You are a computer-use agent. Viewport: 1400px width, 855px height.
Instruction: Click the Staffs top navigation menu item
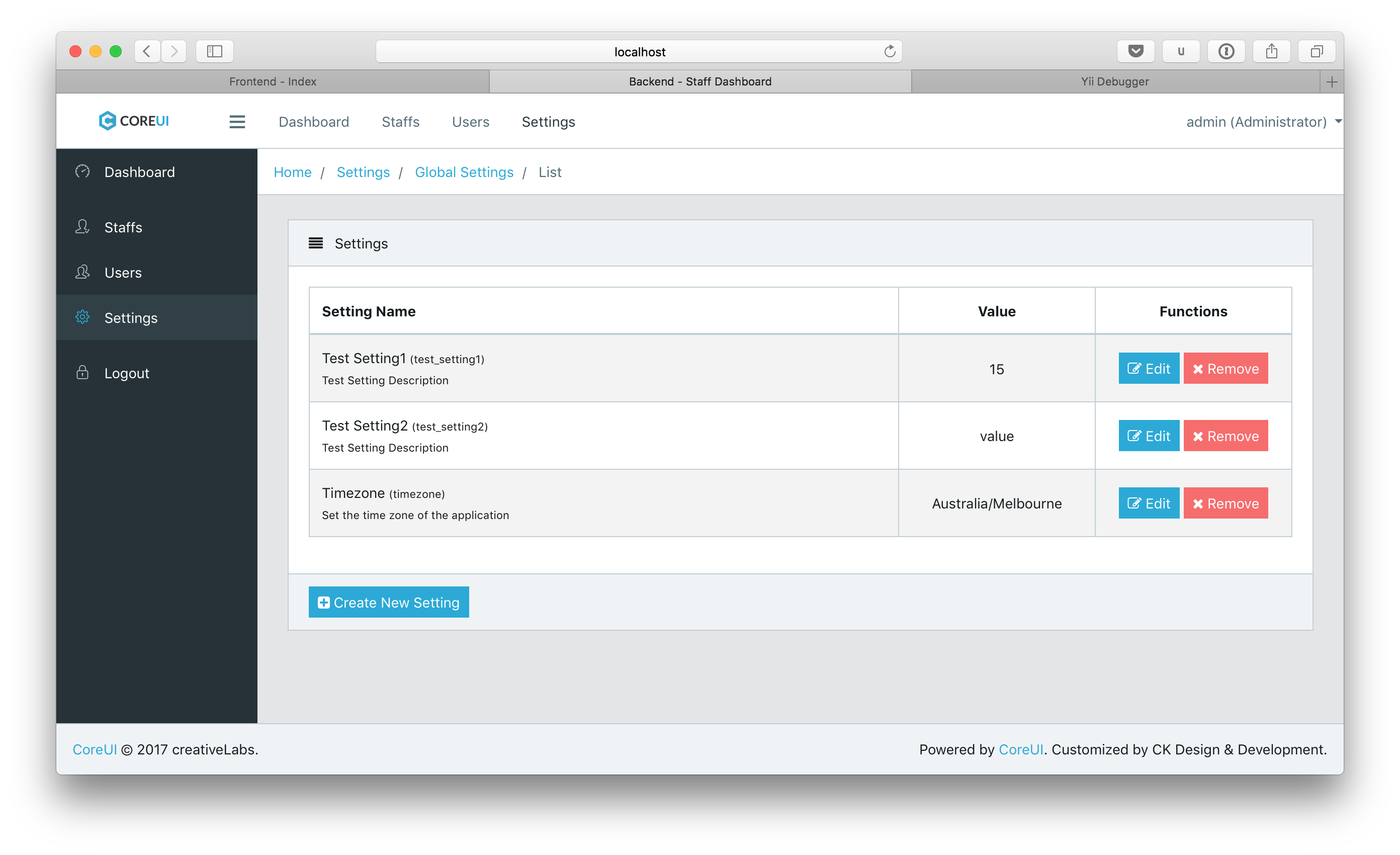click(400, 122)
